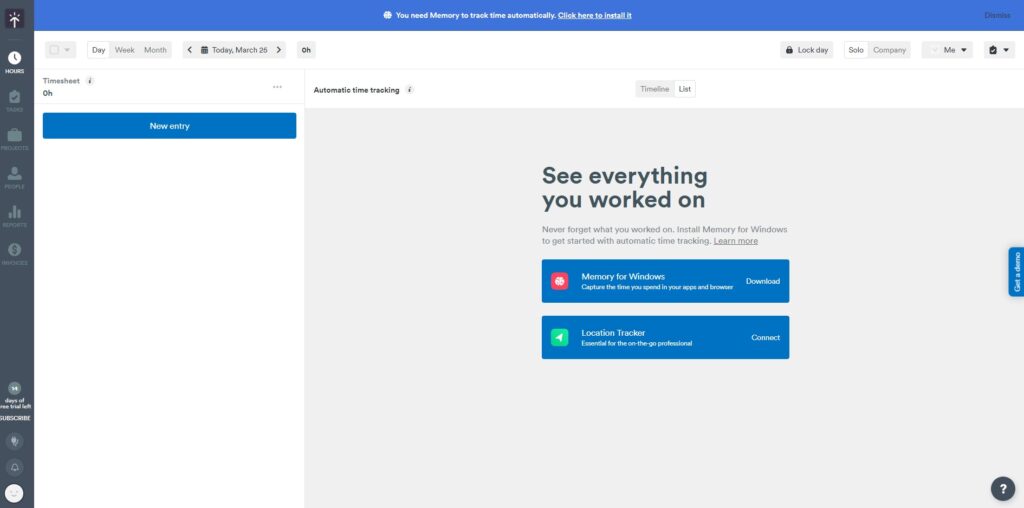This screenshot has height=508, width=1024.
Task: Open the Me user dropdown
Action: tap(948, 50)
